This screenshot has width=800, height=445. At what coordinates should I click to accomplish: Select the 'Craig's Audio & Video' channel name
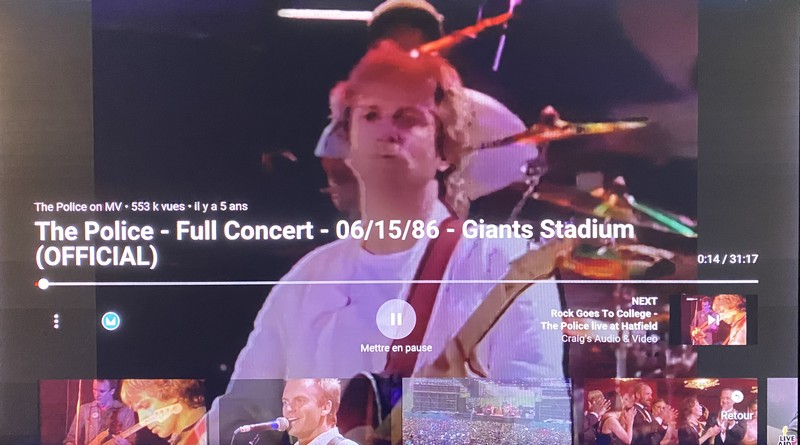609,338
